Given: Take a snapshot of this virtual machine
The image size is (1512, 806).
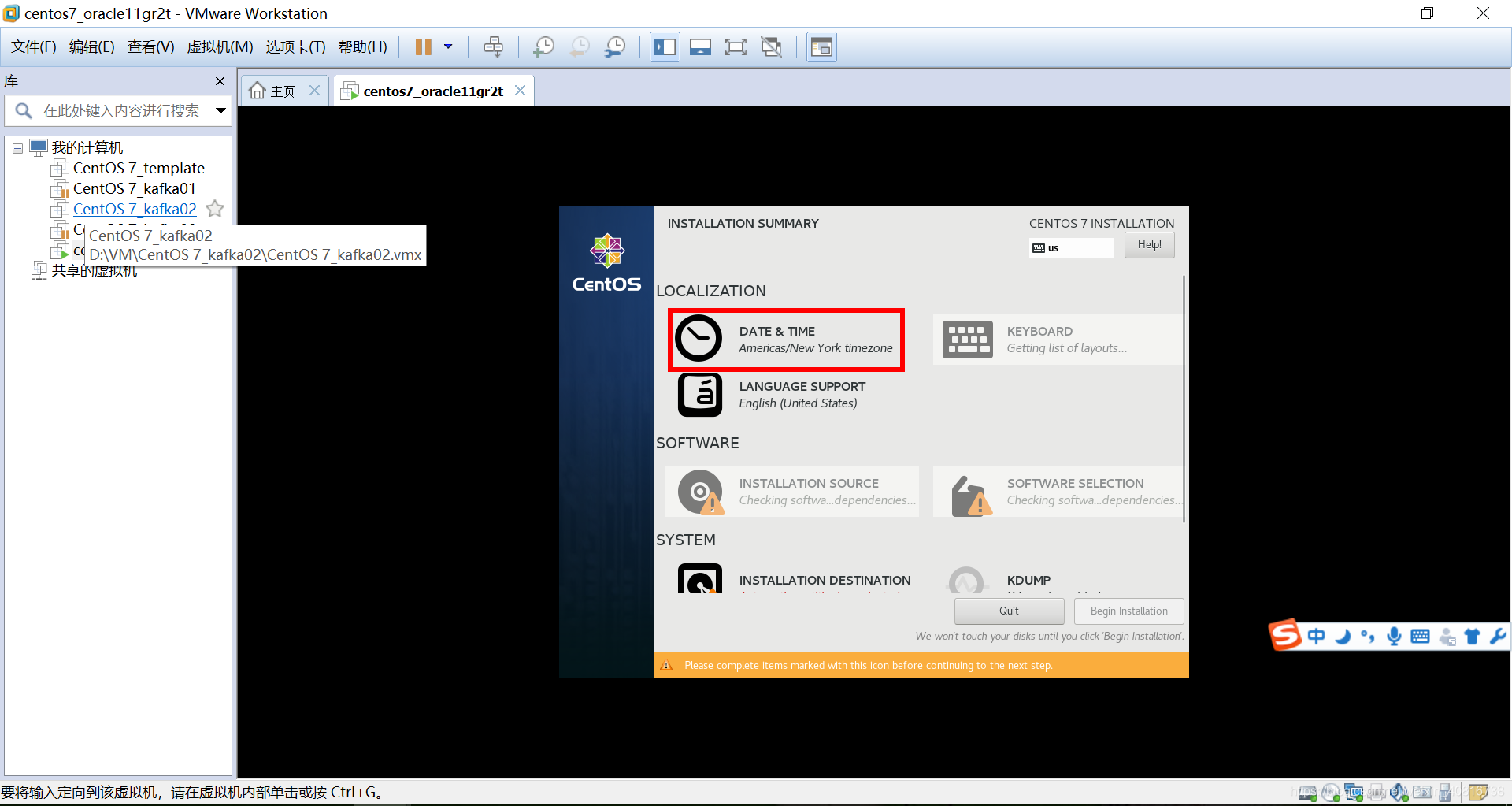Looking at the screenshot, I should (543, 47).
